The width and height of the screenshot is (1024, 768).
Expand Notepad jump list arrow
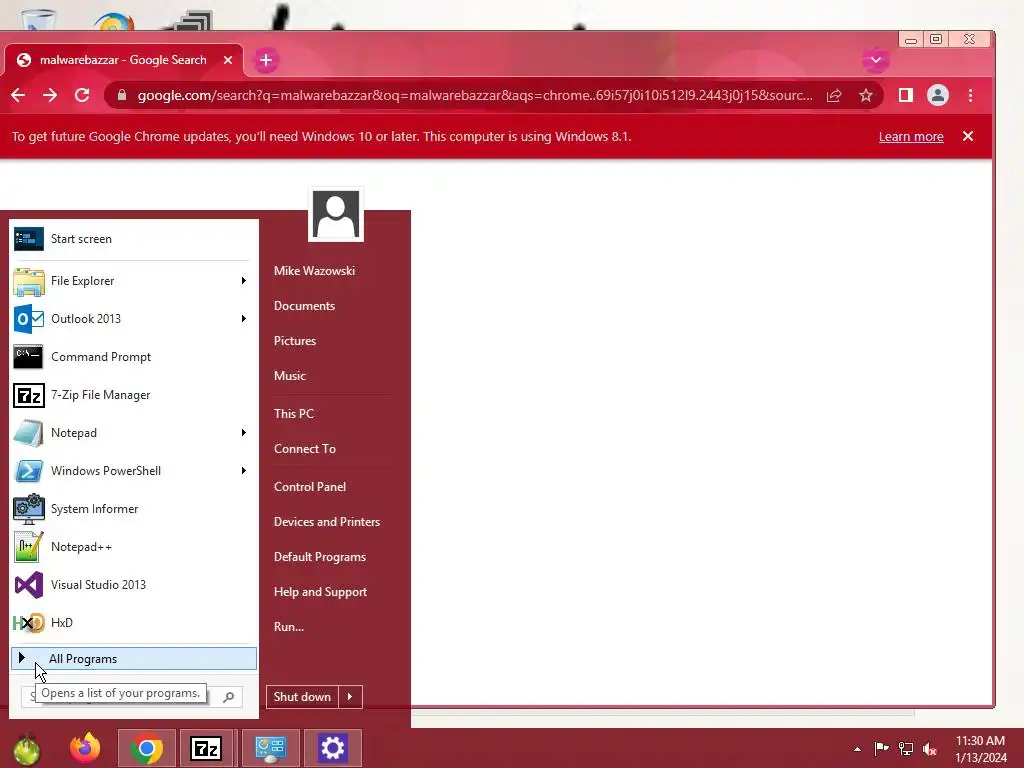click(244, 433)
